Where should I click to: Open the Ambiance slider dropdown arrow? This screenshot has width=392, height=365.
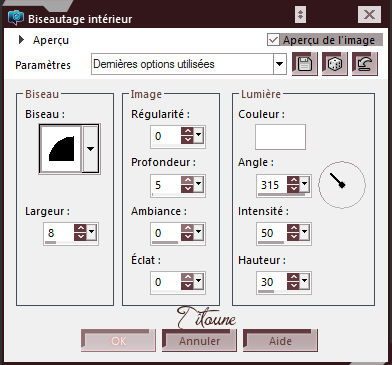click(x=198, y=232)
